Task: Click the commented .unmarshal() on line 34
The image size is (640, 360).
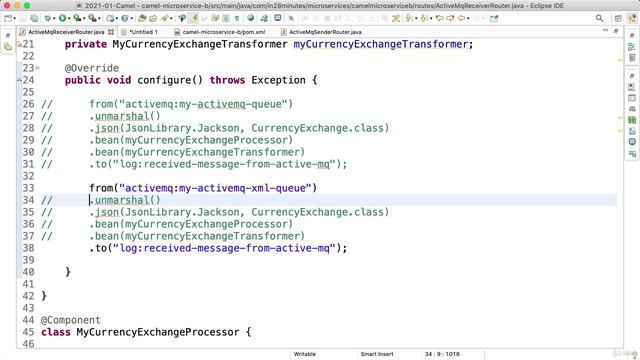Action: pyautogui.click(x=125, y=200)
